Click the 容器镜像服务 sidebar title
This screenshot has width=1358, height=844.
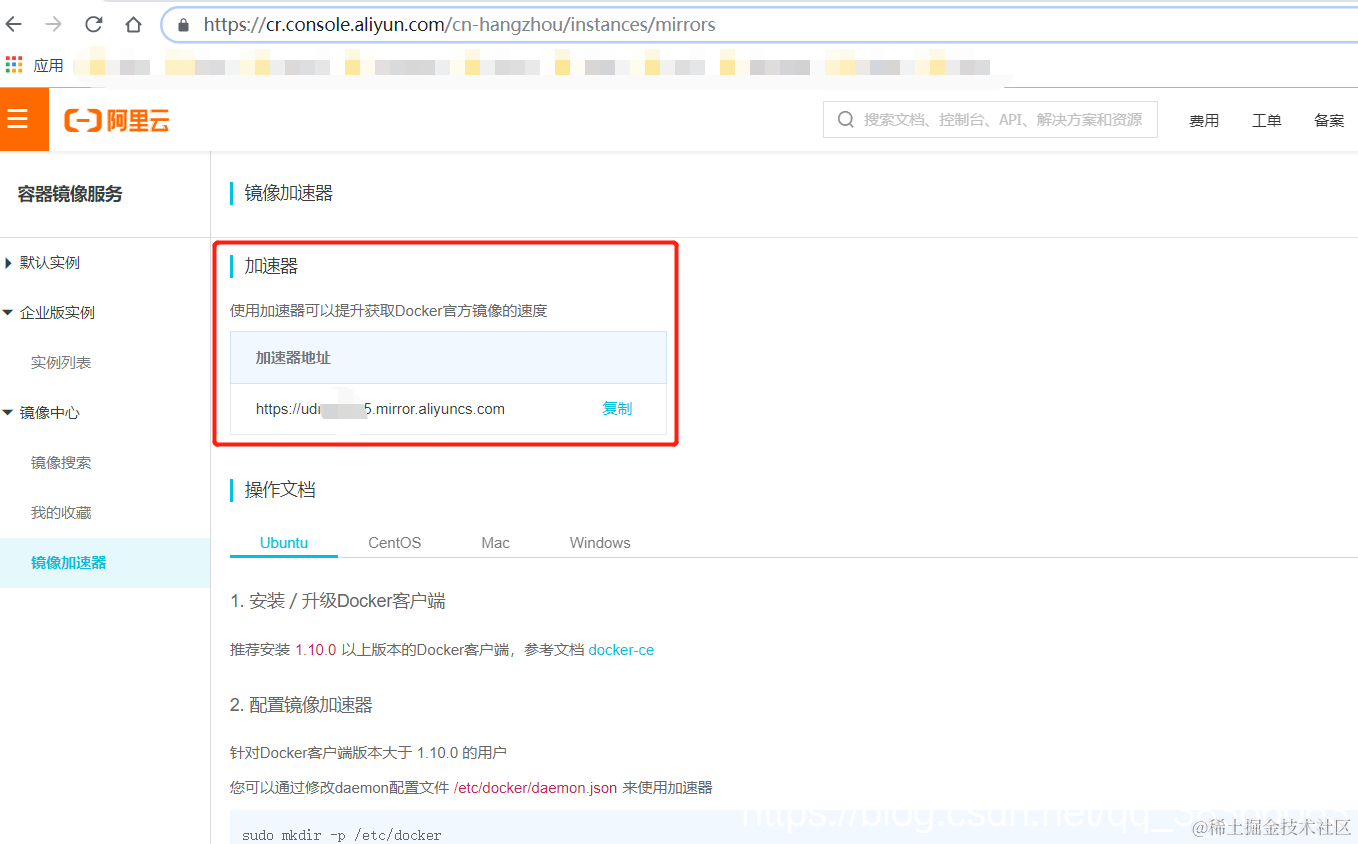pyautogui.click(x=70, y=194)
